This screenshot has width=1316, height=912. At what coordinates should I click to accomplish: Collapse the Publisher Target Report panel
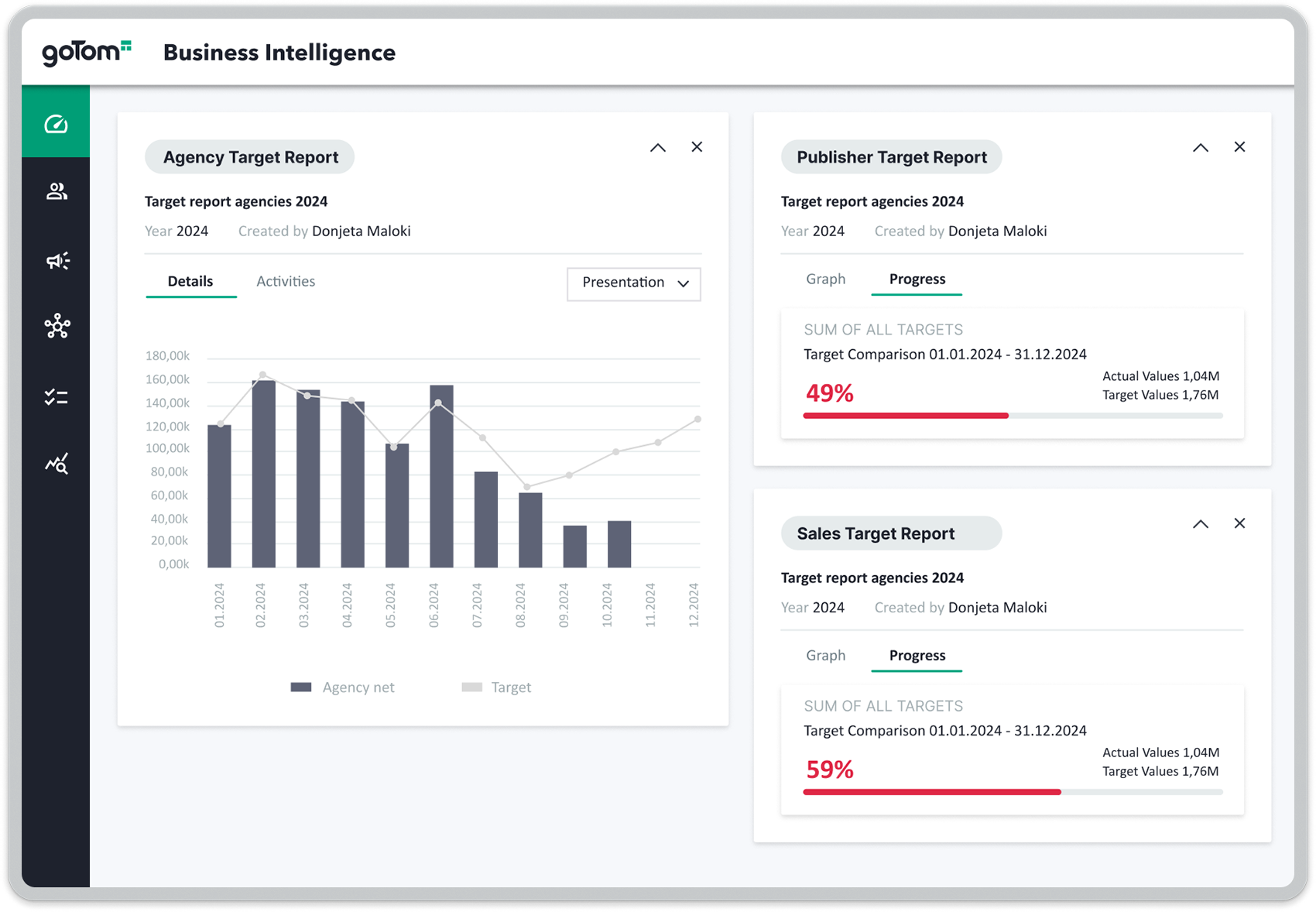pos(1201,147)
